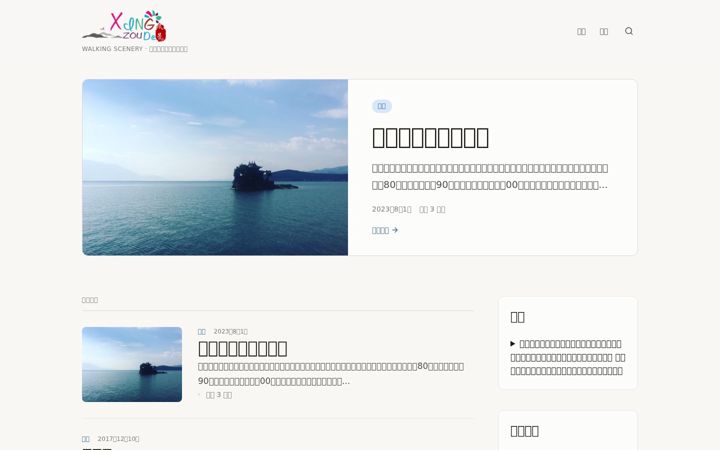
Task: Click the featured post date starting with 2023
Action: pyautogui.click(x=392, y=209)
